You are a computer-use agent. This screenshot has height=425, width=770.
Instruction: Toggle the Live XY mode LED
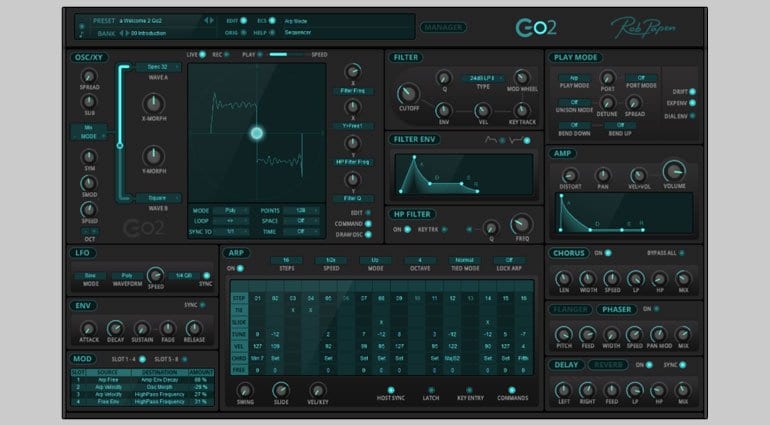202,55
